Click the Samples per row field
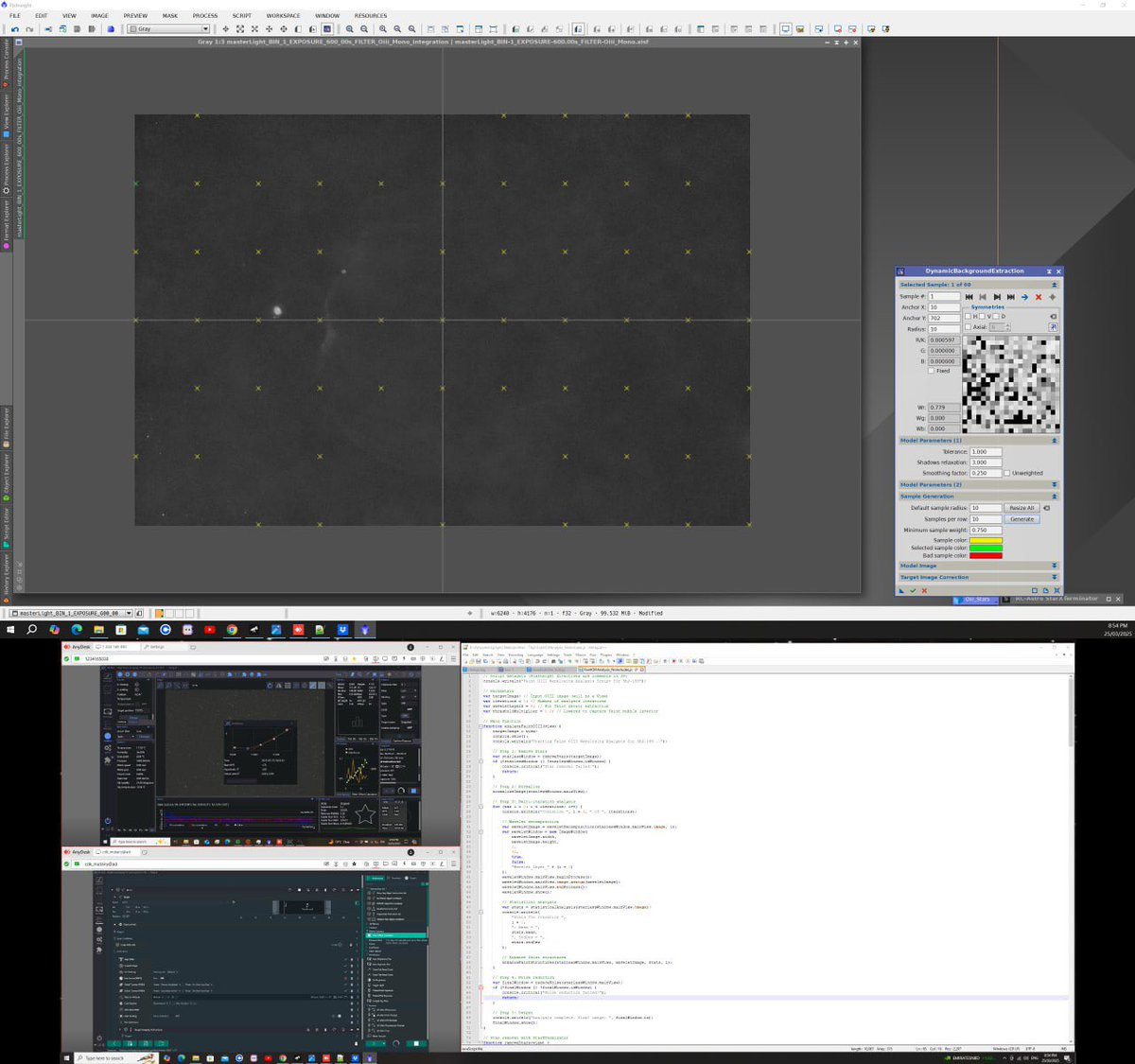 coord(986,519)
